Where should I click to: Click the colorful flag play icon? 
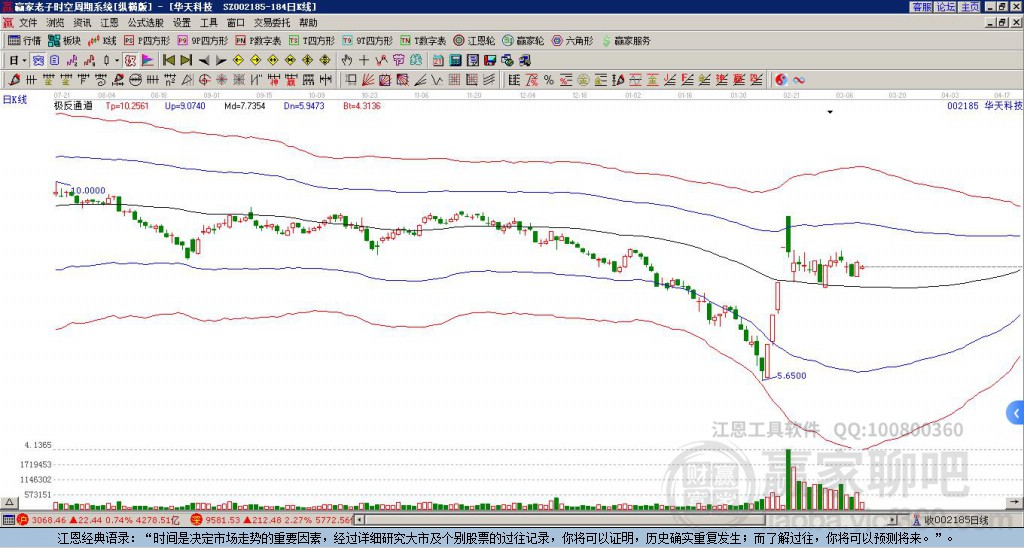tap(148, 61)
